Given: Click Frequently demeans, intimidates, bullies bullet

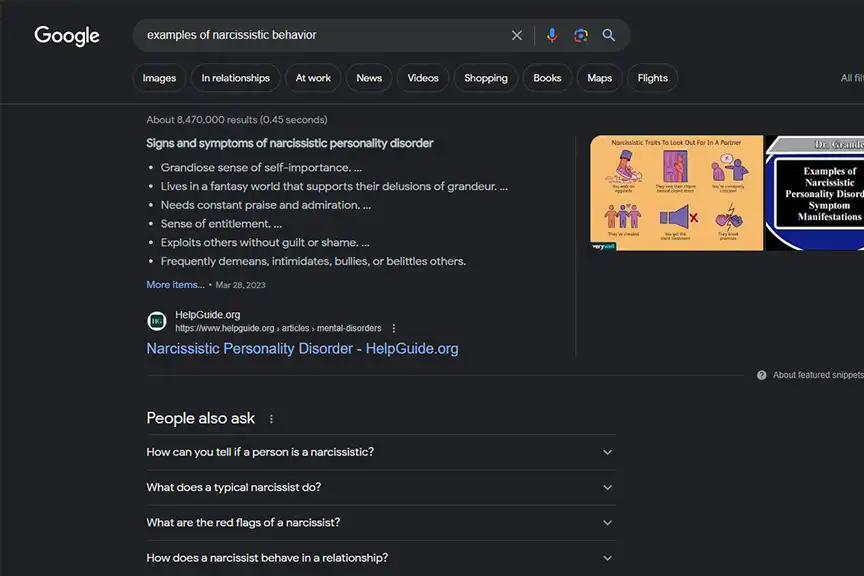Looking at the screenshot, I should (313, 261).
